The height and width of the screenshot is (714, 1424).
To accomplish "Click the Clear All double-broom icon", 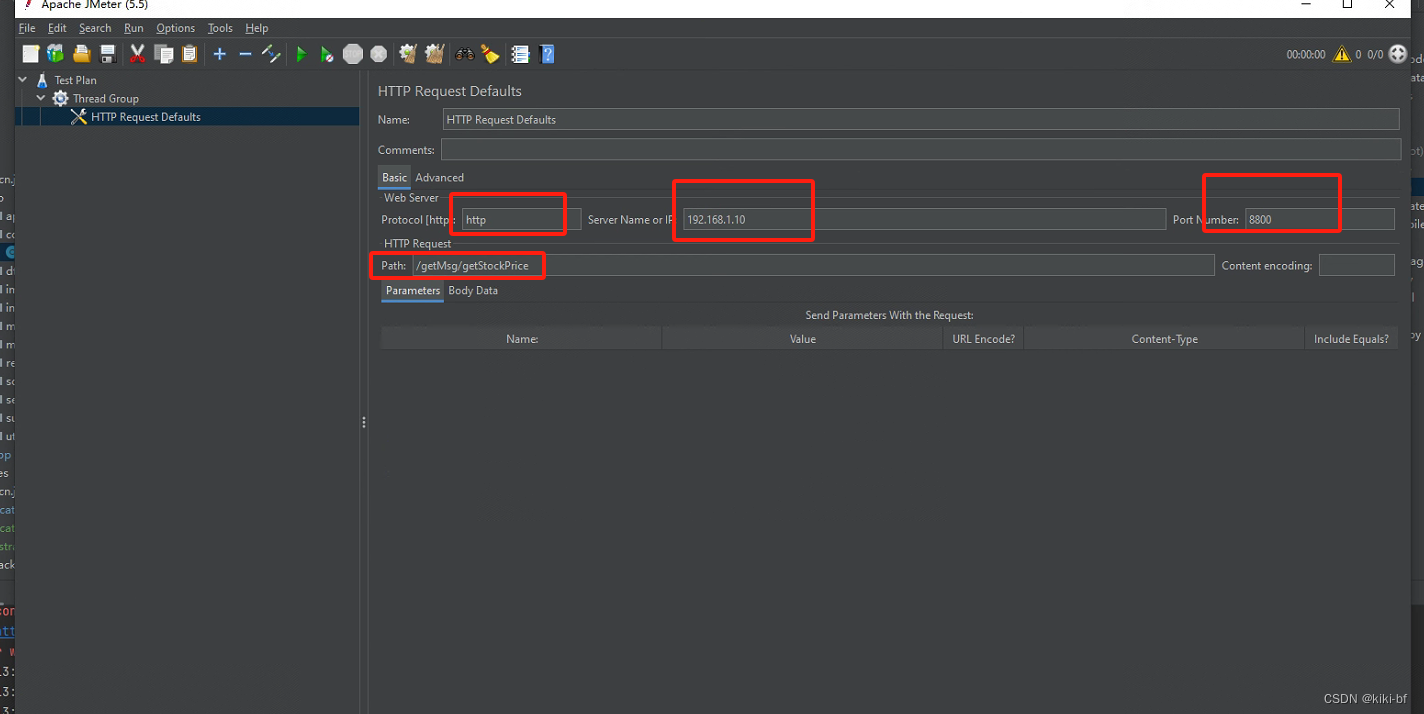I will coord(434,54).
